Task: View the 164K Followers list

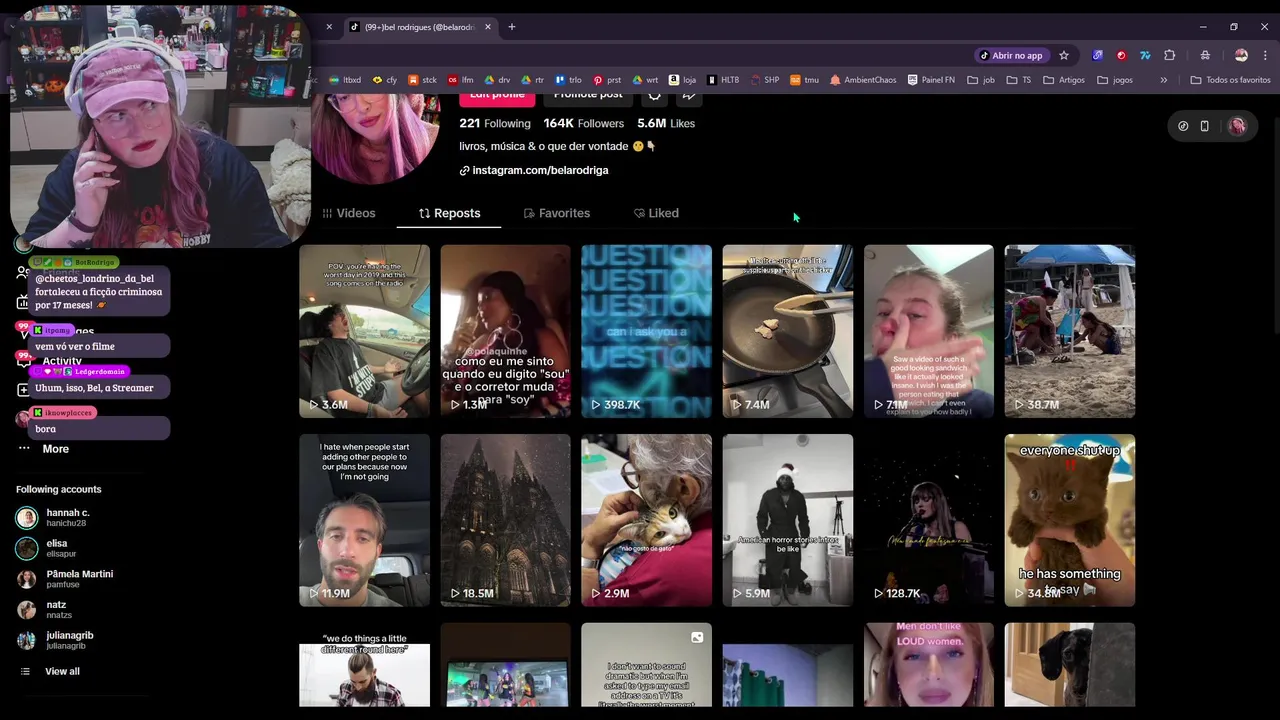Action: click(584, 123)
